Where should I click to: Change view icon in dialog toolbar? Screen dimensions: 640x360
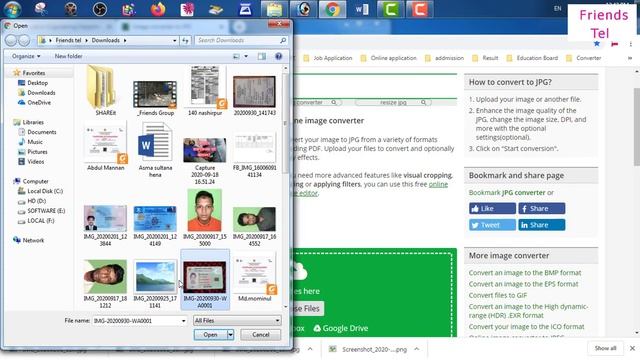[x=236, y=56]
